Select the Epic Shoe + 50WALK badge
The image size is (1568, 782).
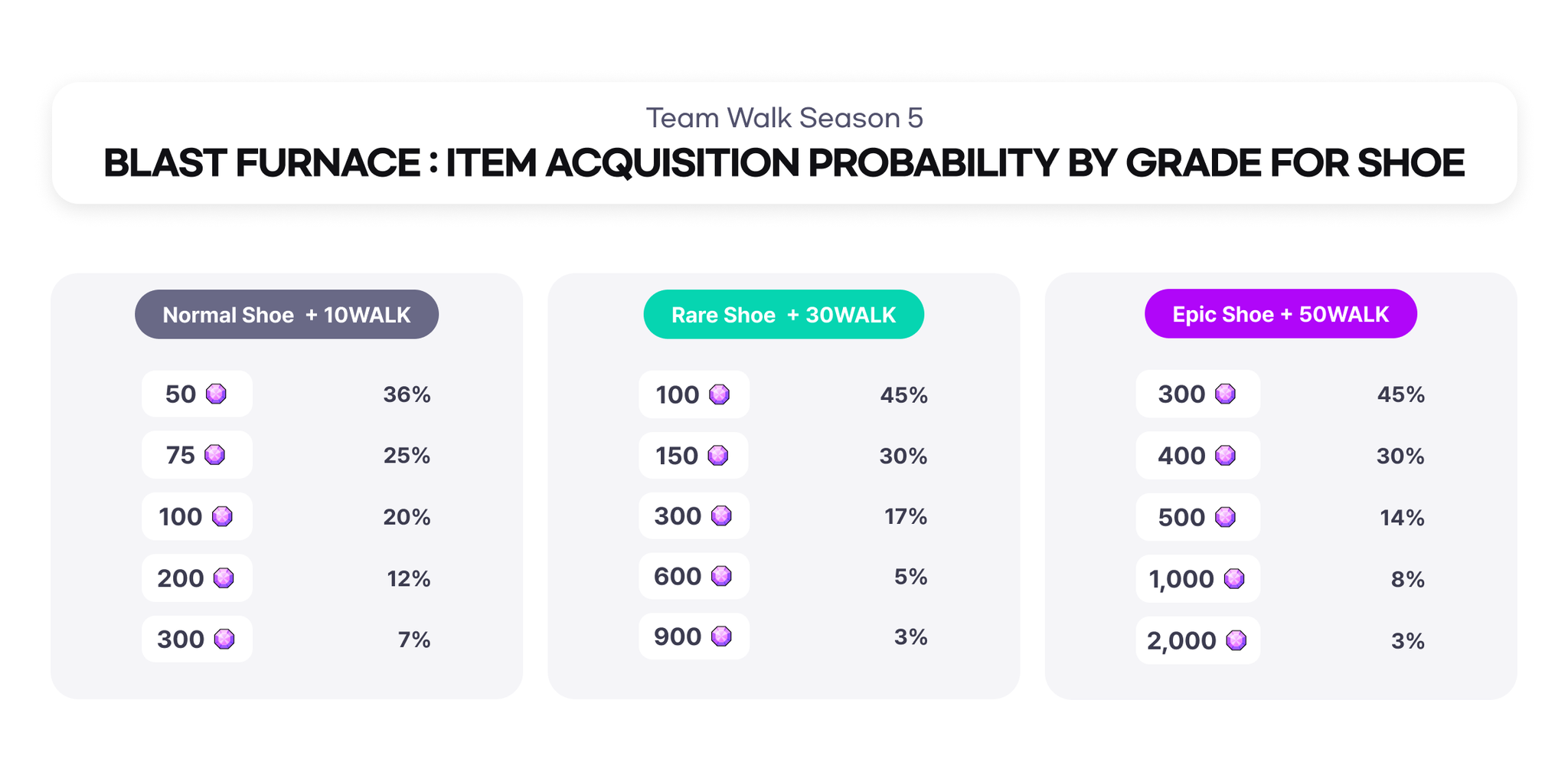pyautogui.click(x=1281, y=313)
